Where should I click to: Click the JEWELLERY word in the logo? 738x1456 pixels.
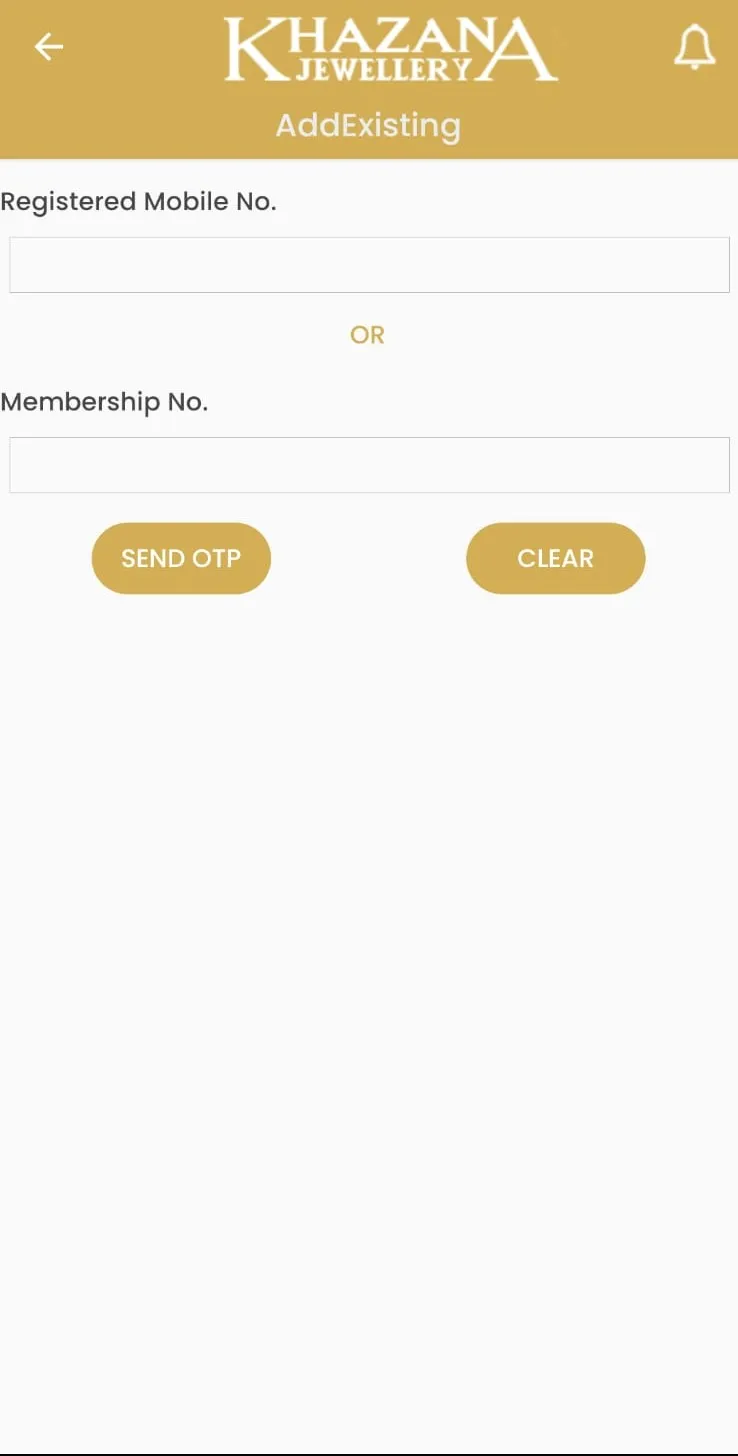[x=383, y=68]
